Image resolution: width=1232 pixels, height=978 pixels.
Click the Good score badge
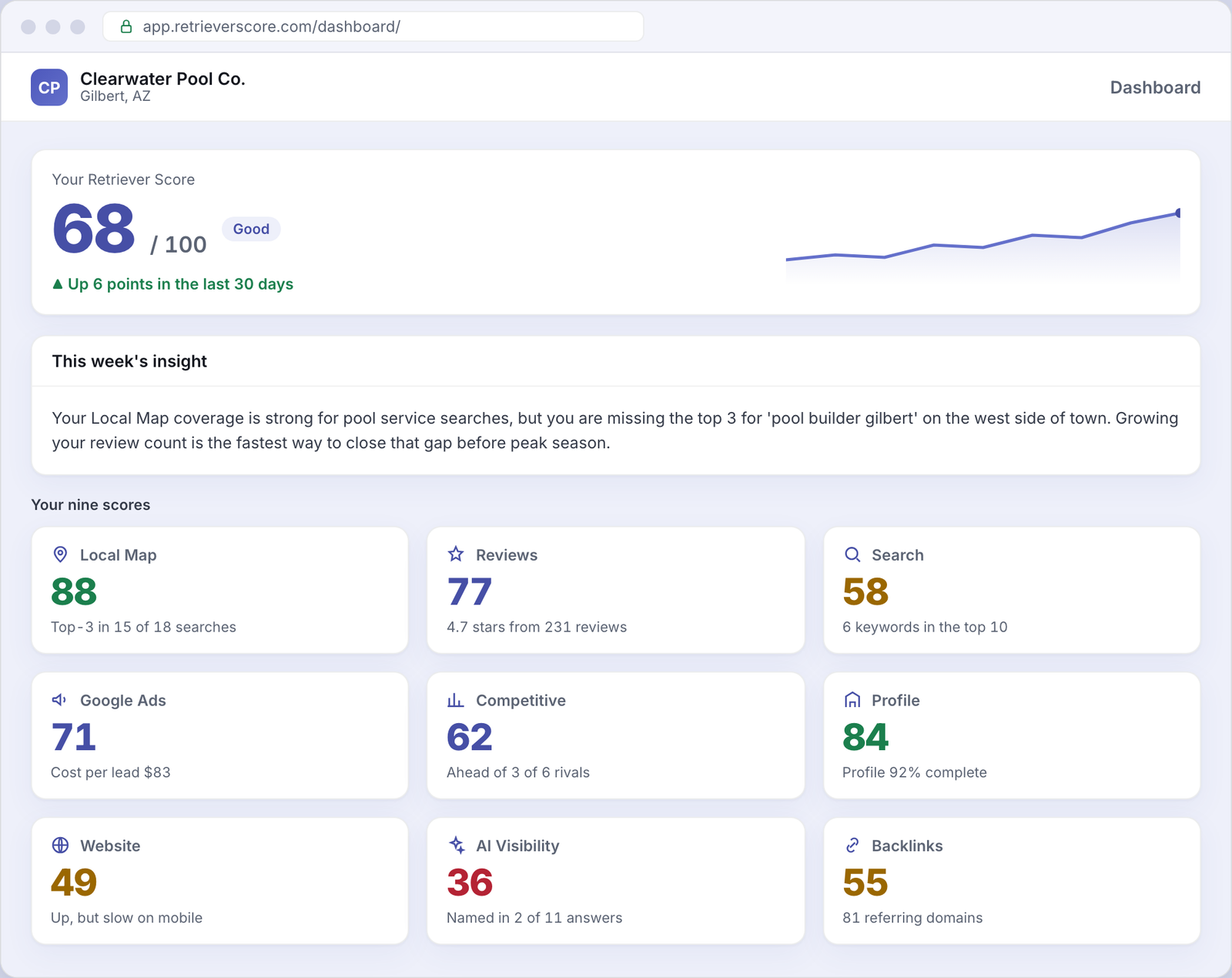tap(251, 229)
